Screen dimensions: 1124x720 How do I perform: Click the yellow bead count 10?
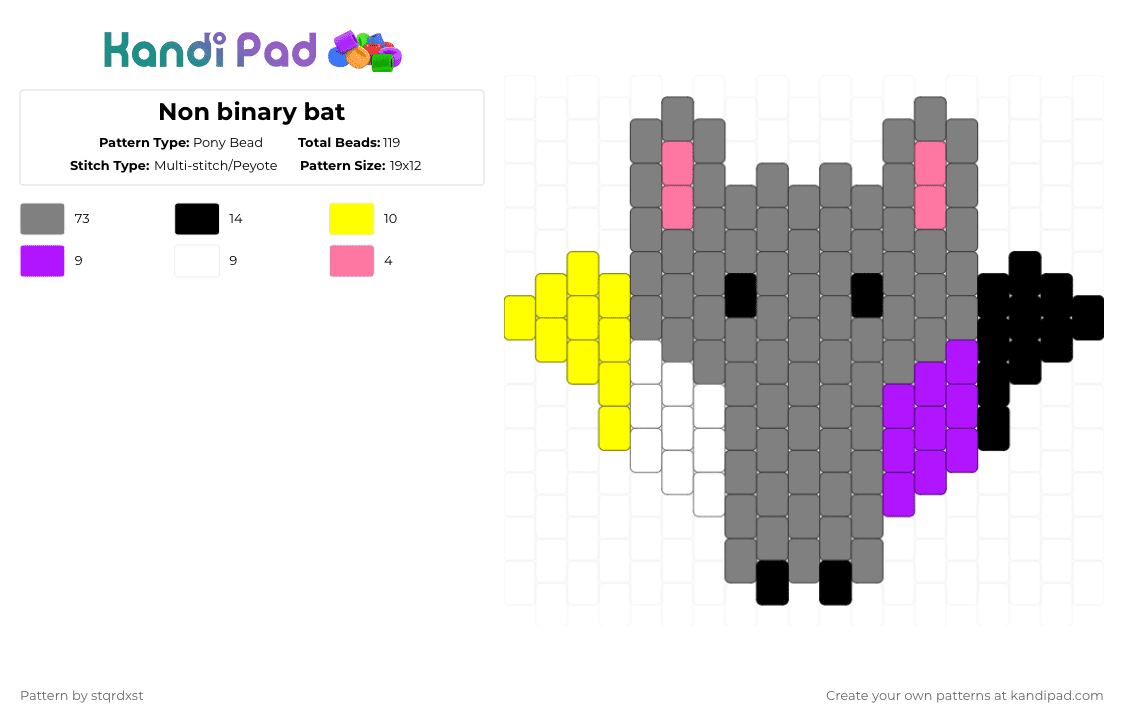390,219
